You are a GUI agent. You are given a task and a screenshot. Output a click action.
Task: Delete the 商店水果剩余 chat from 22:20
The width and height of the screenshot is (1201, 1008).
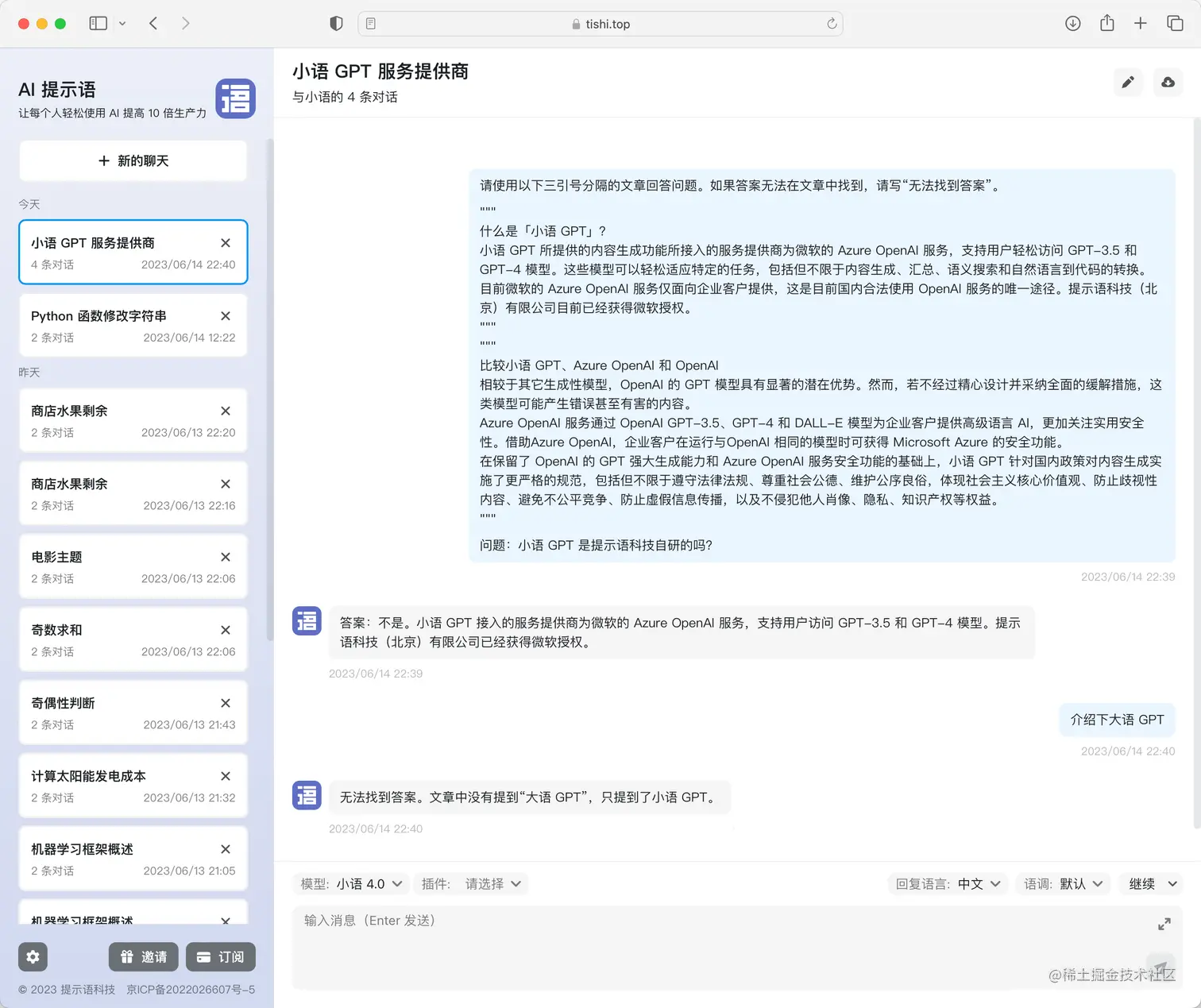[226, 411]
